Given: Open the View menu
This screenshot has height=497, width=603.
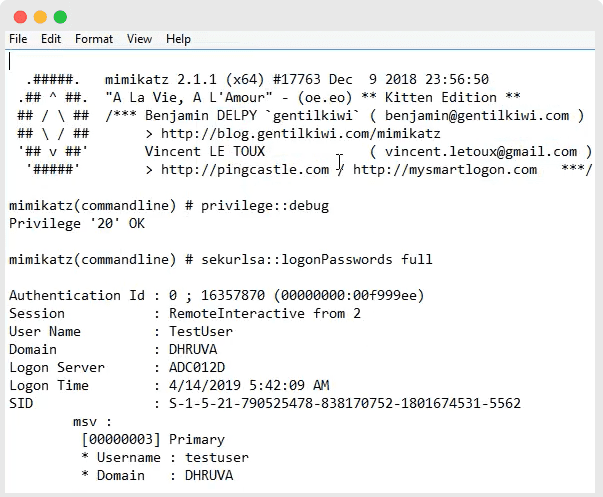Looking at the screenshot, I should 139,39.
